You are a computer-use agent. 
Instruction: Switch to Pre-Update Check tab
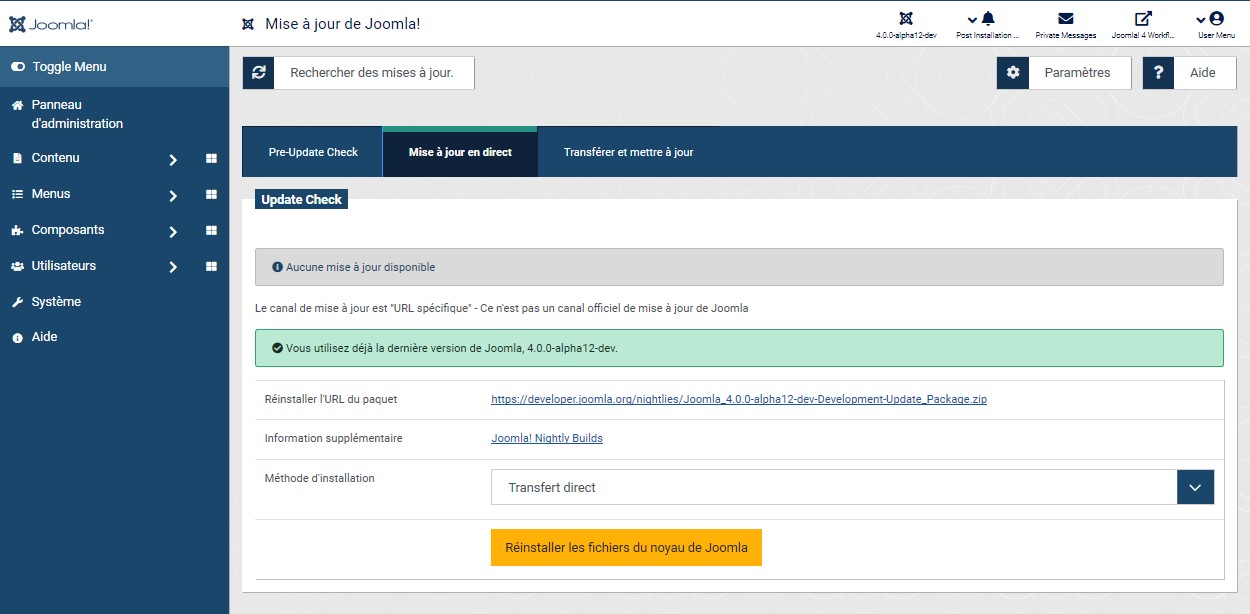click(313, 152)
